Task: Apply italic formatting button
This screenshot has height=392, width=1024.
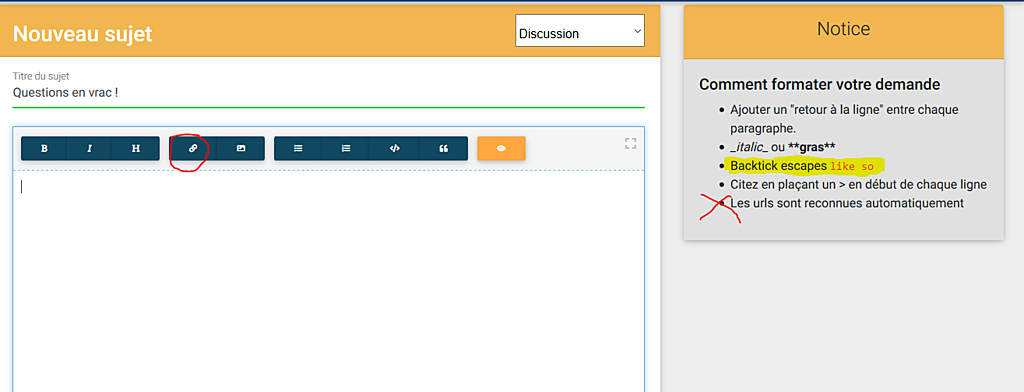Action: click(x=89, y=148)
